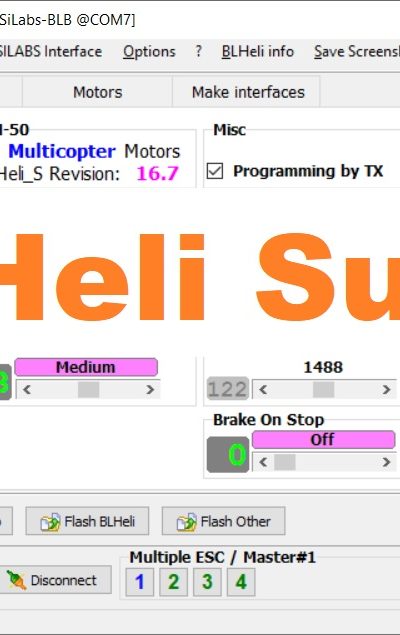The image size is (400, 635).
Task: Click the Disconnect plug icon
Action: 16,580
